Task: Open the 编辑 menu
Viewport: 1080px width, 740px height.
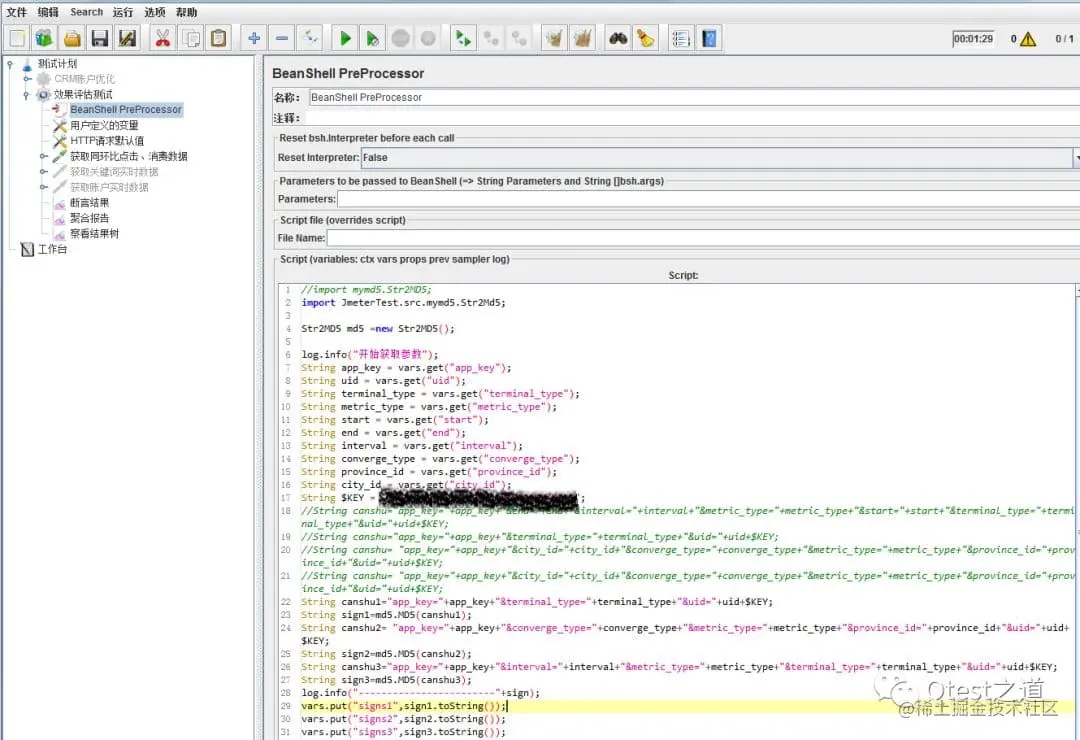Action: [x=48, y=12]
